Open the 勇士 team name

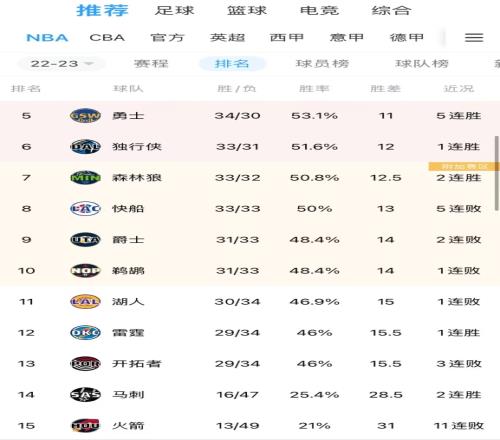pyautogui.click(x=128, y=116)
